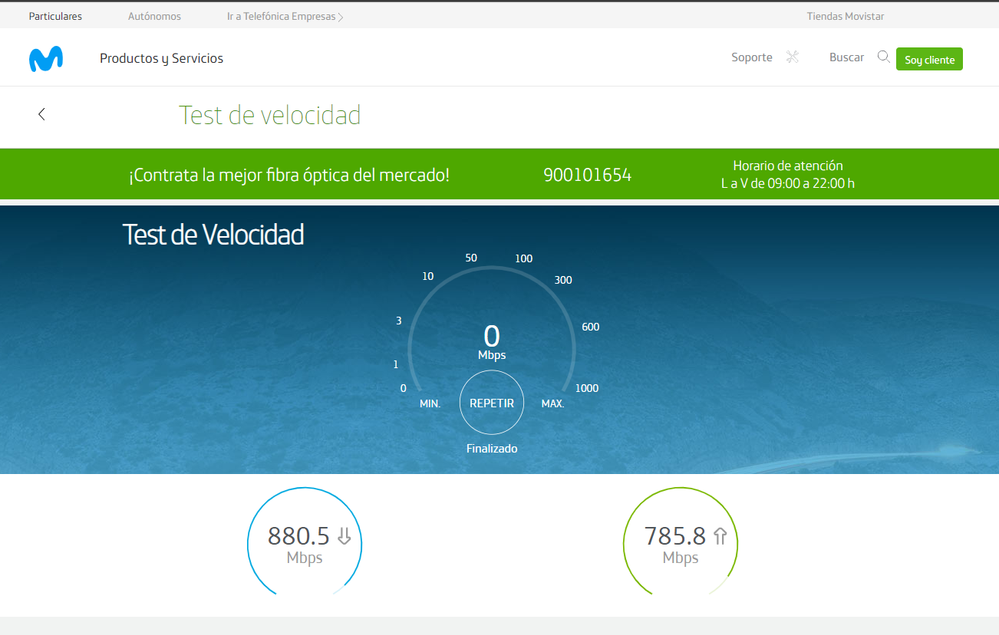This screenshot has height=635, width=999.
Task: Click the Soporte link
Action: coord(751,57)
